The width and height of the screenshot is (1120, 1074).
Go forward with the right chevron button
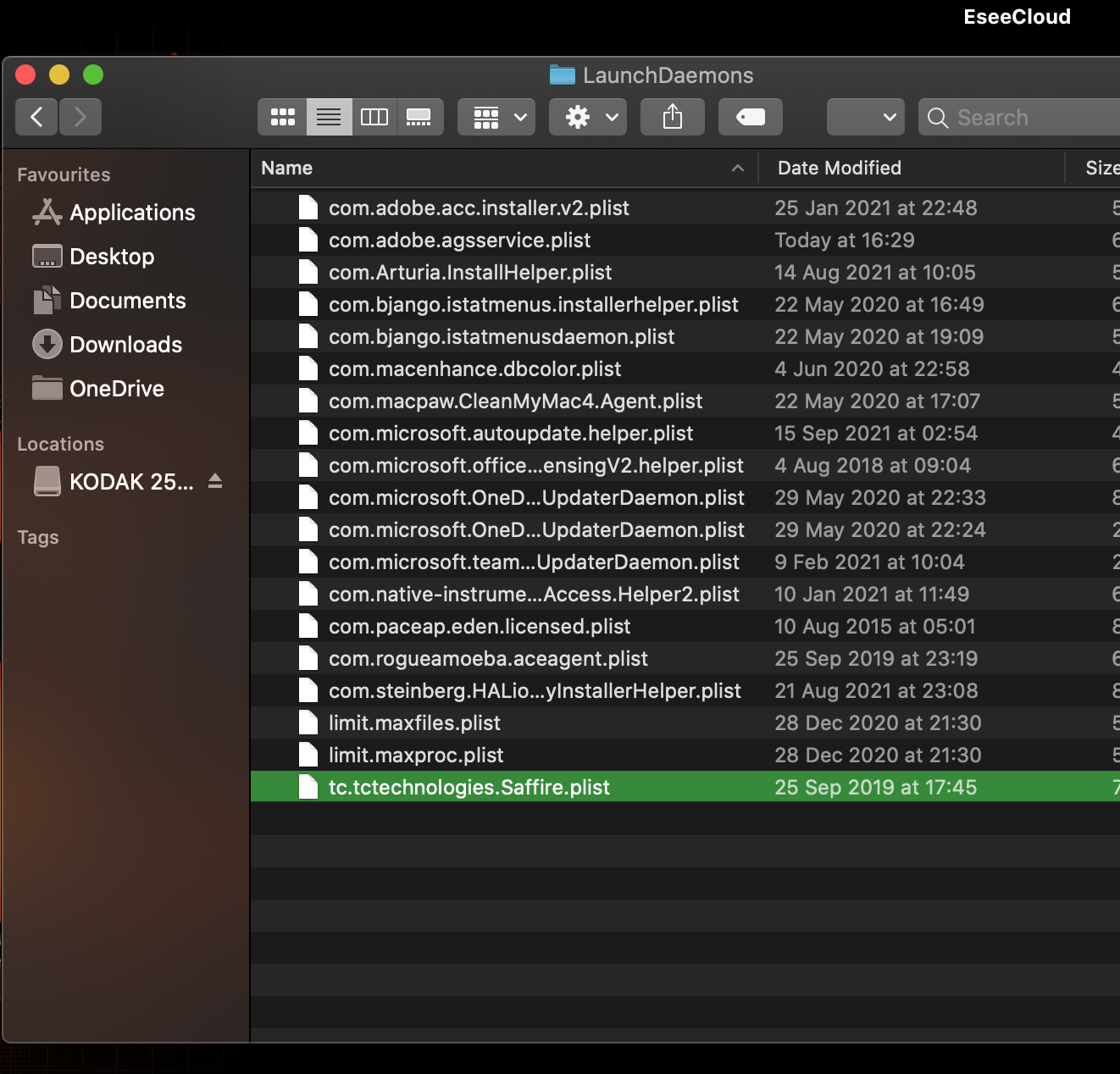coord(80,117)
